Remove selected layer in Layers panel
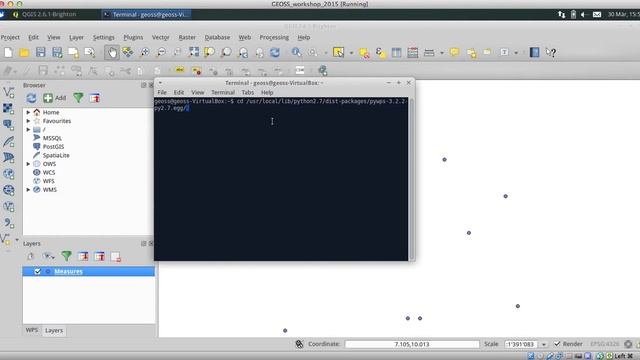 pyautogui.click(x=116, y=256)
